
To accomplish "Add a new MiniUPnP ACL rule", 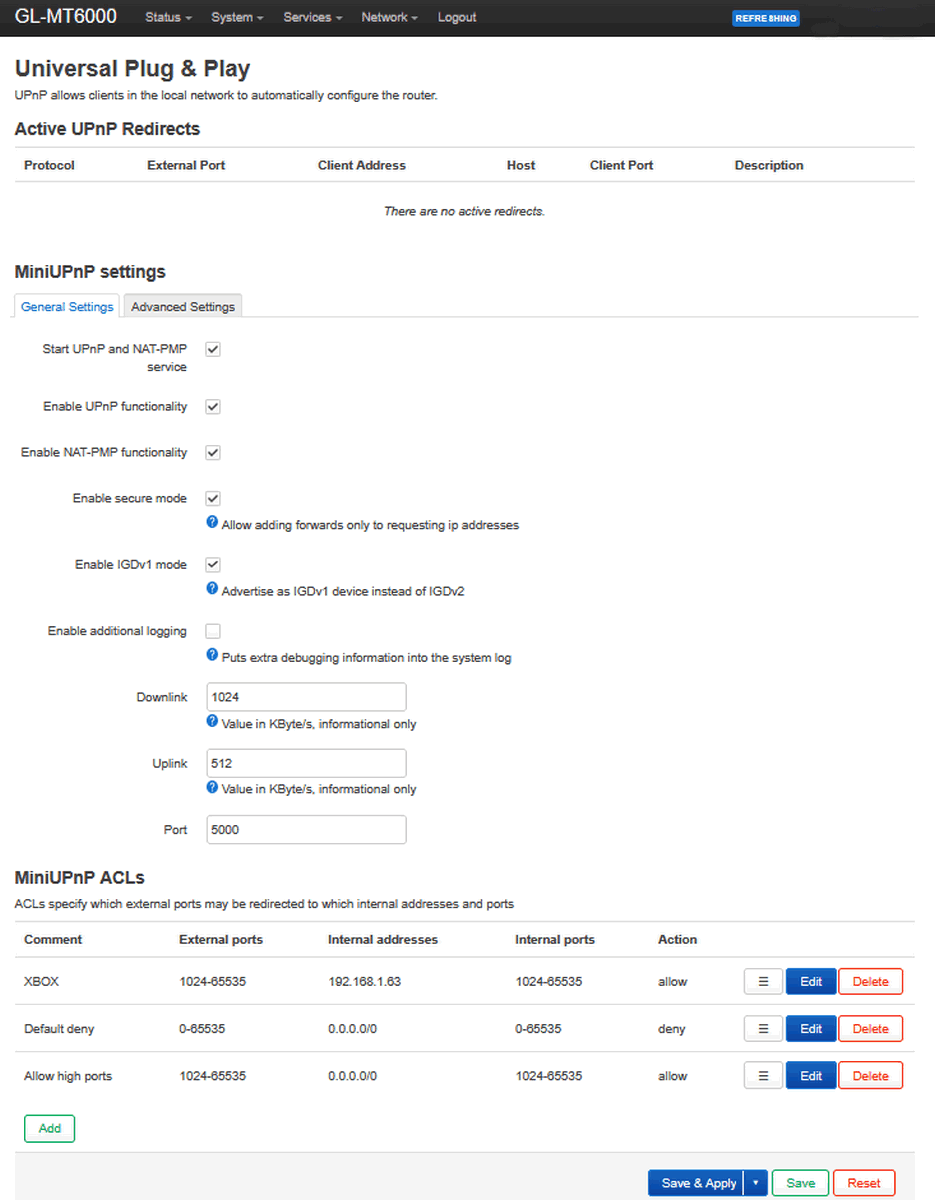I will click(49, 1128).
